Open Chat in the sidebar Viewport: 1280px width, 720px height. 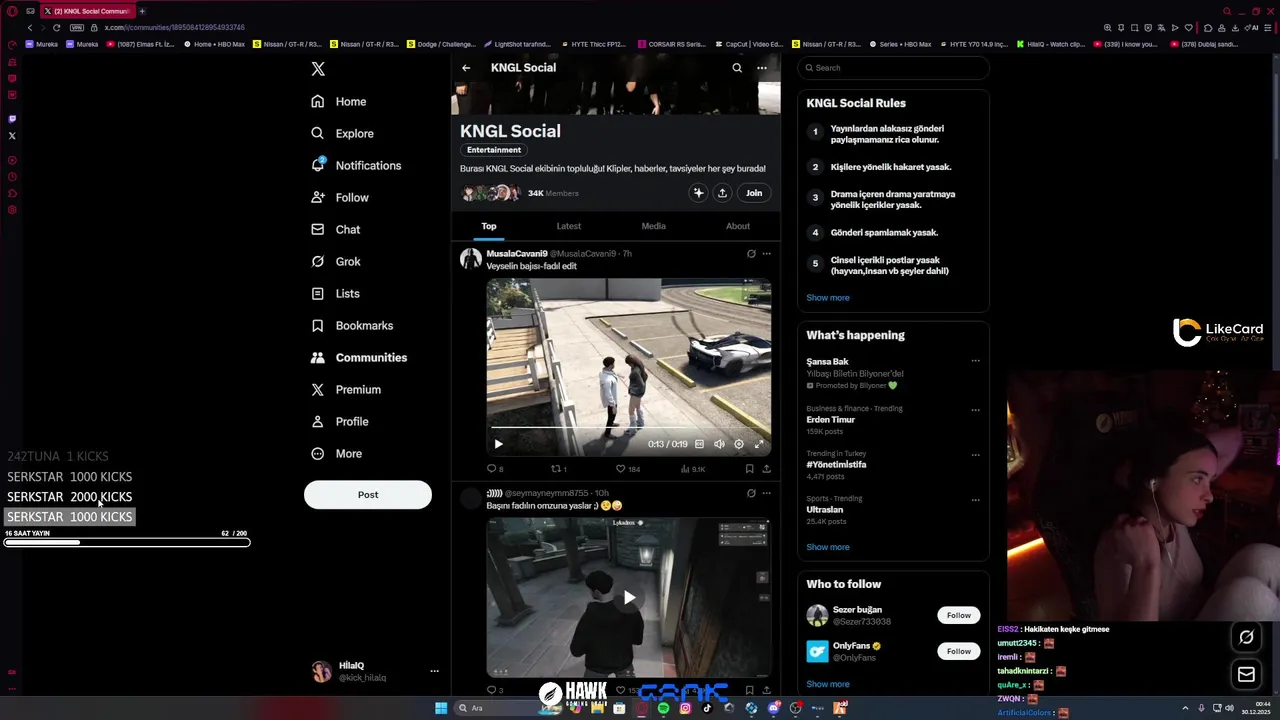(335, 229)
